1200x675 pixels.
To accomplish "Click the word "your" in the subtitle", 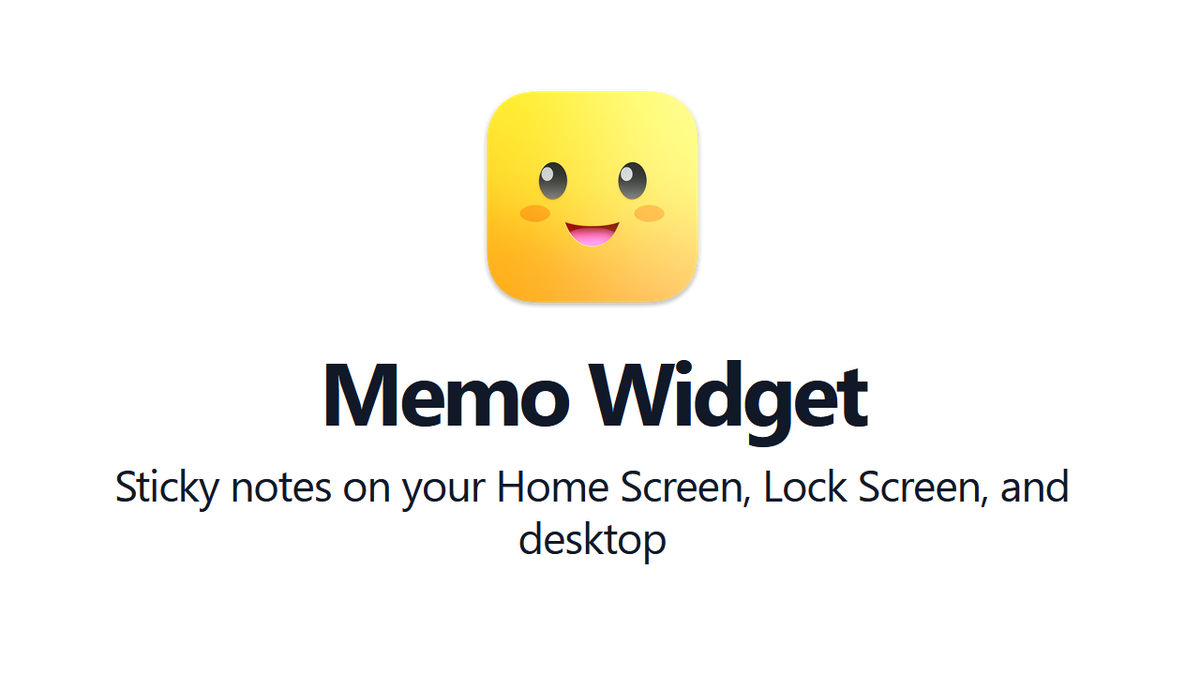I will point(443,493).
